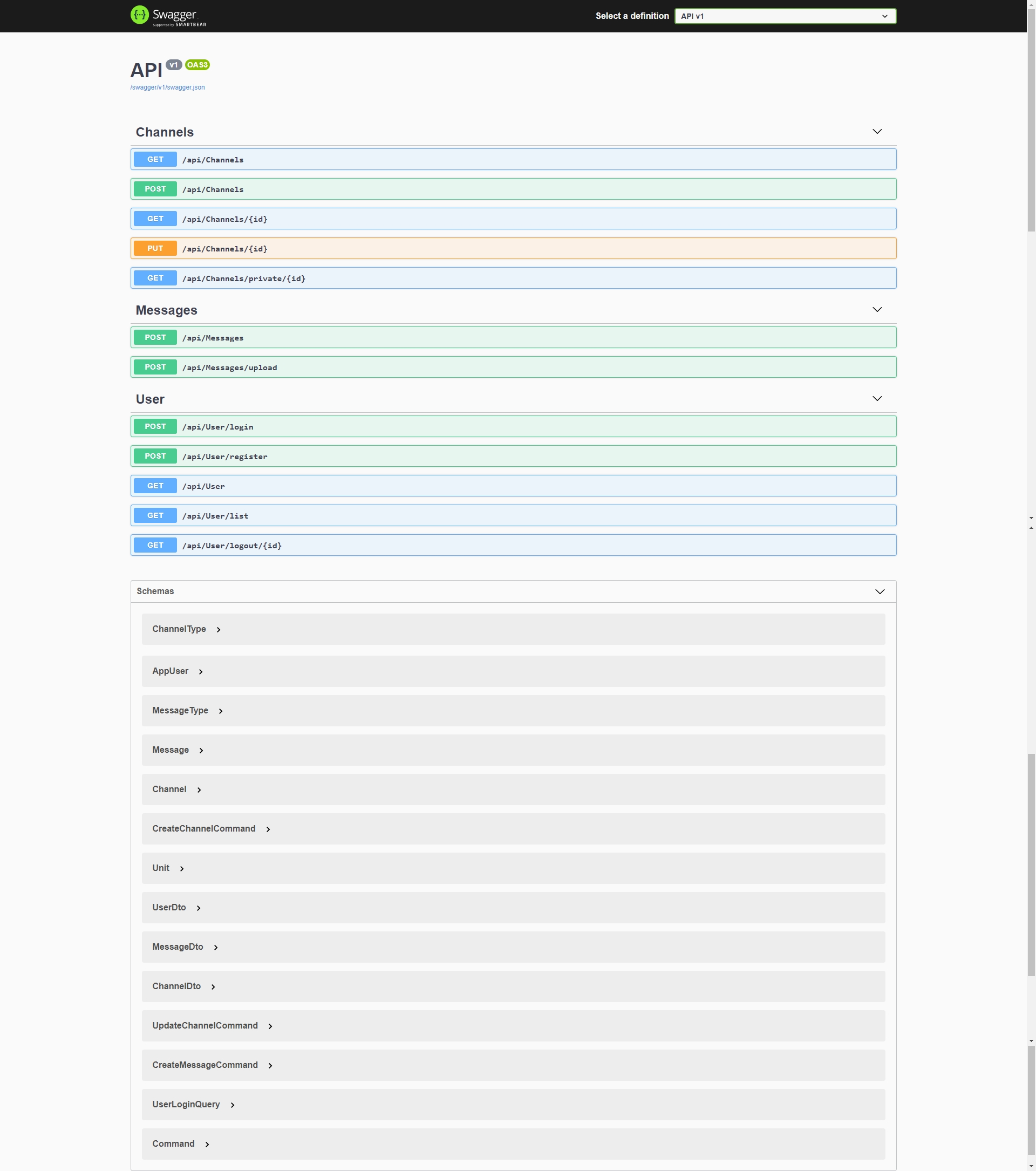Expand the MessageDto schema arrow
This screenshot has height=1171, width=1036.
point(215,948)
